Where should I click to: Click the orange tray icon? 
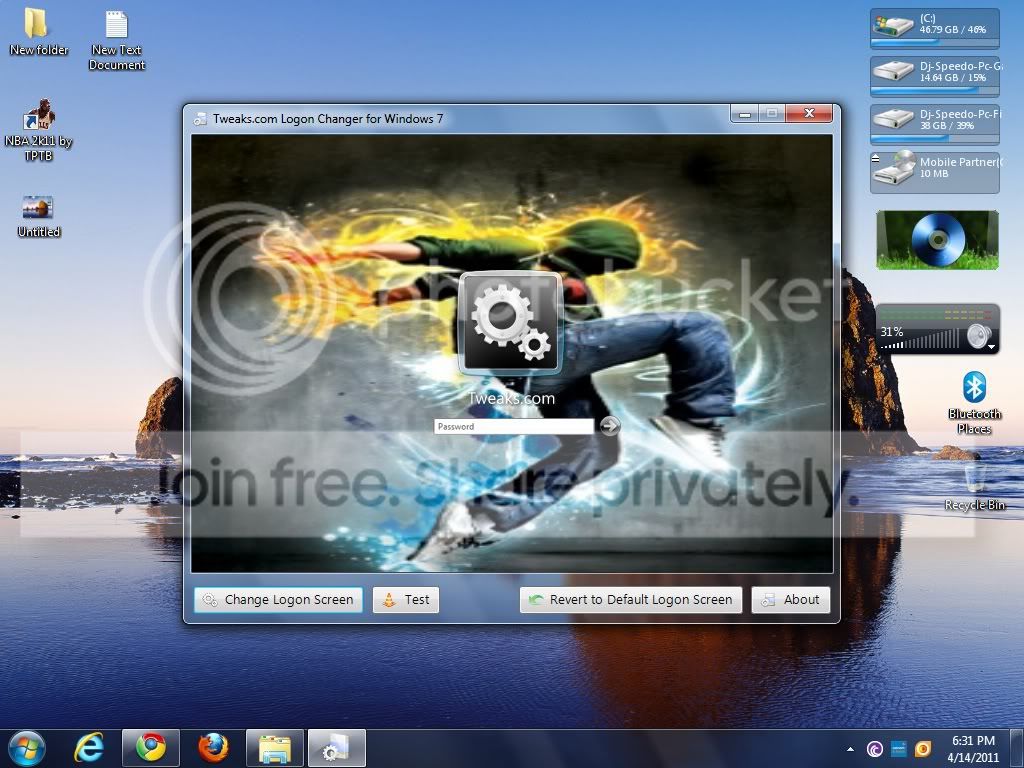(923, 749)
